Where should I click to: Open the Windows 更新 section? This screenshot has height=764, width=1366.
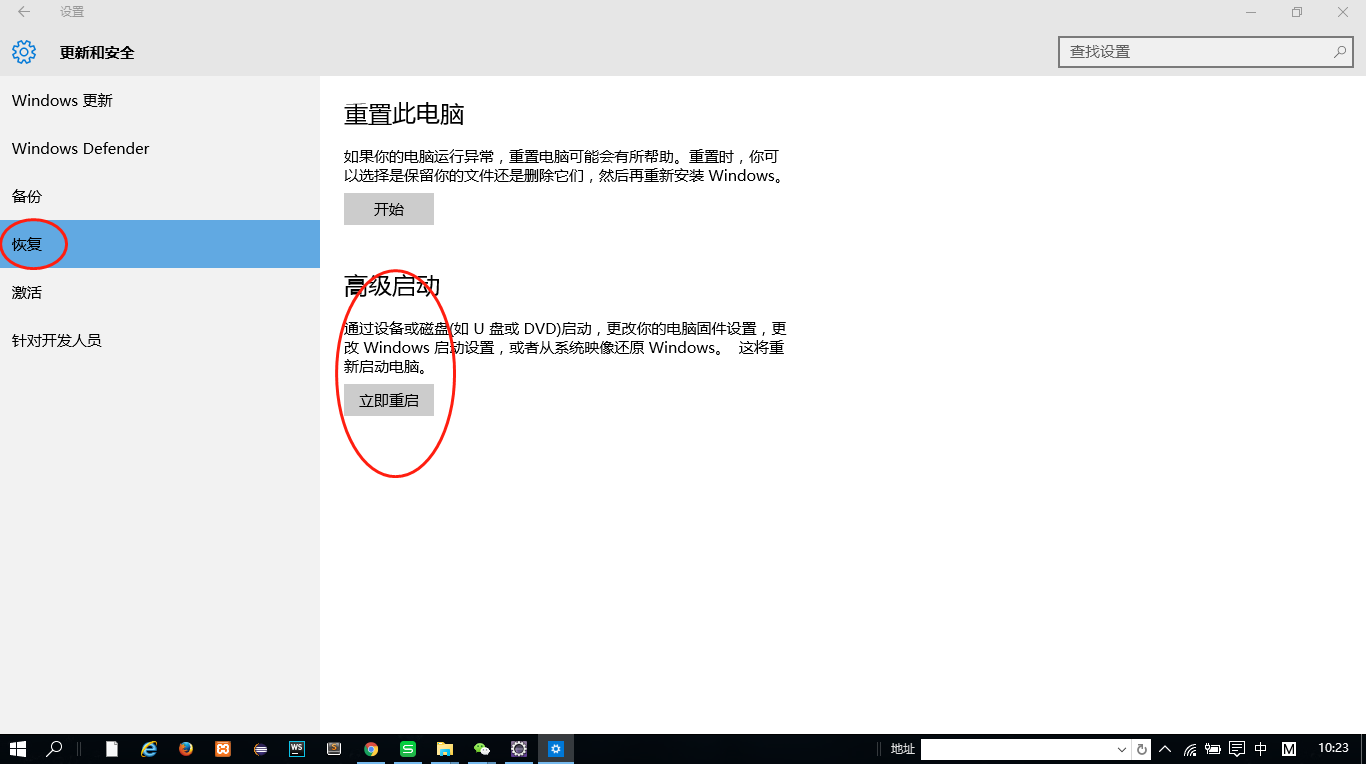(160, 100)
